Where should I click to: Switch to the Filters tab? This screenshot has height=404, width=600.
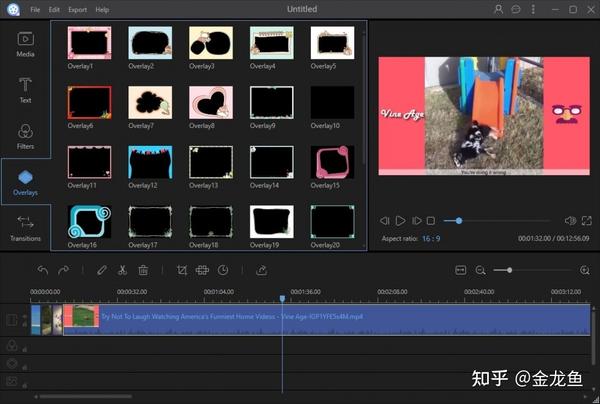(x=25, y=137)
